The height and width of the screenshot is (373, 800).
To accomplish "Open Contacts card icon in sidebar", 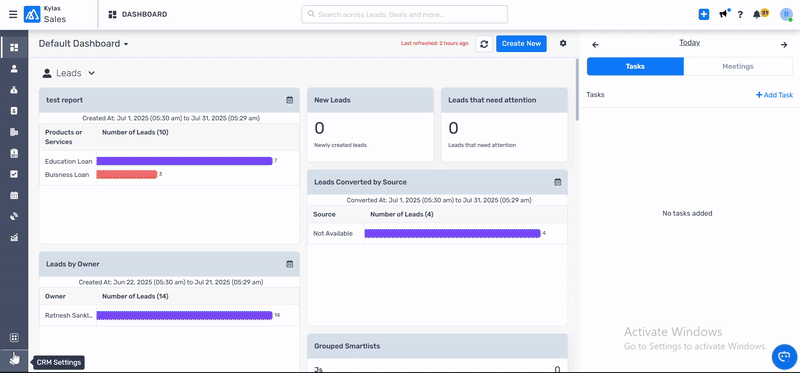I will [x=14, y=111].
